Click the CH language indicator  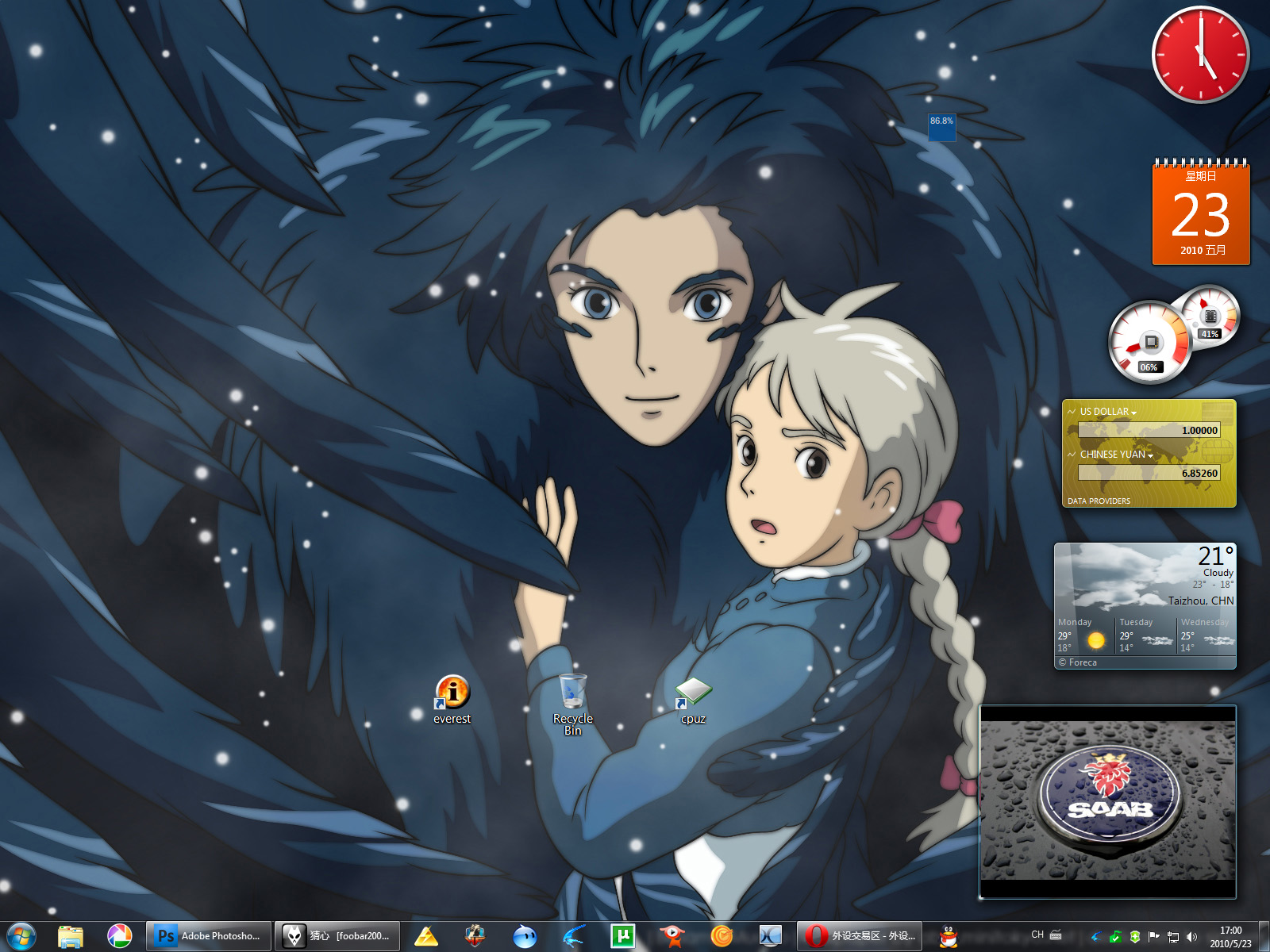coord(1037,935)
